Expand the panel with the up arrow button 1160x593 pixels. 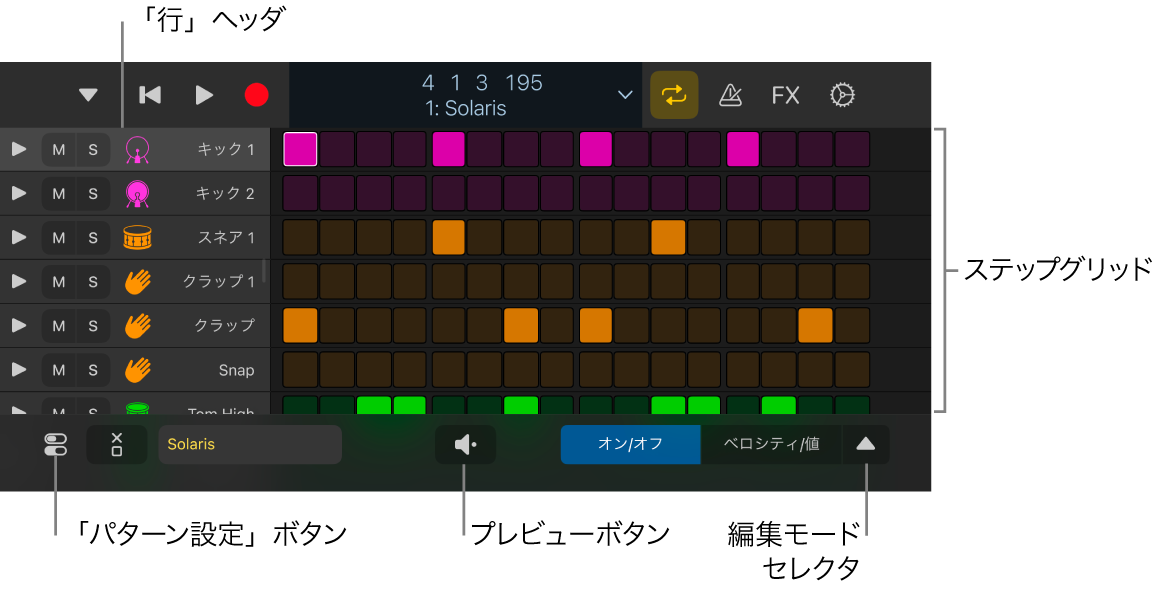[x=865, y=444]
